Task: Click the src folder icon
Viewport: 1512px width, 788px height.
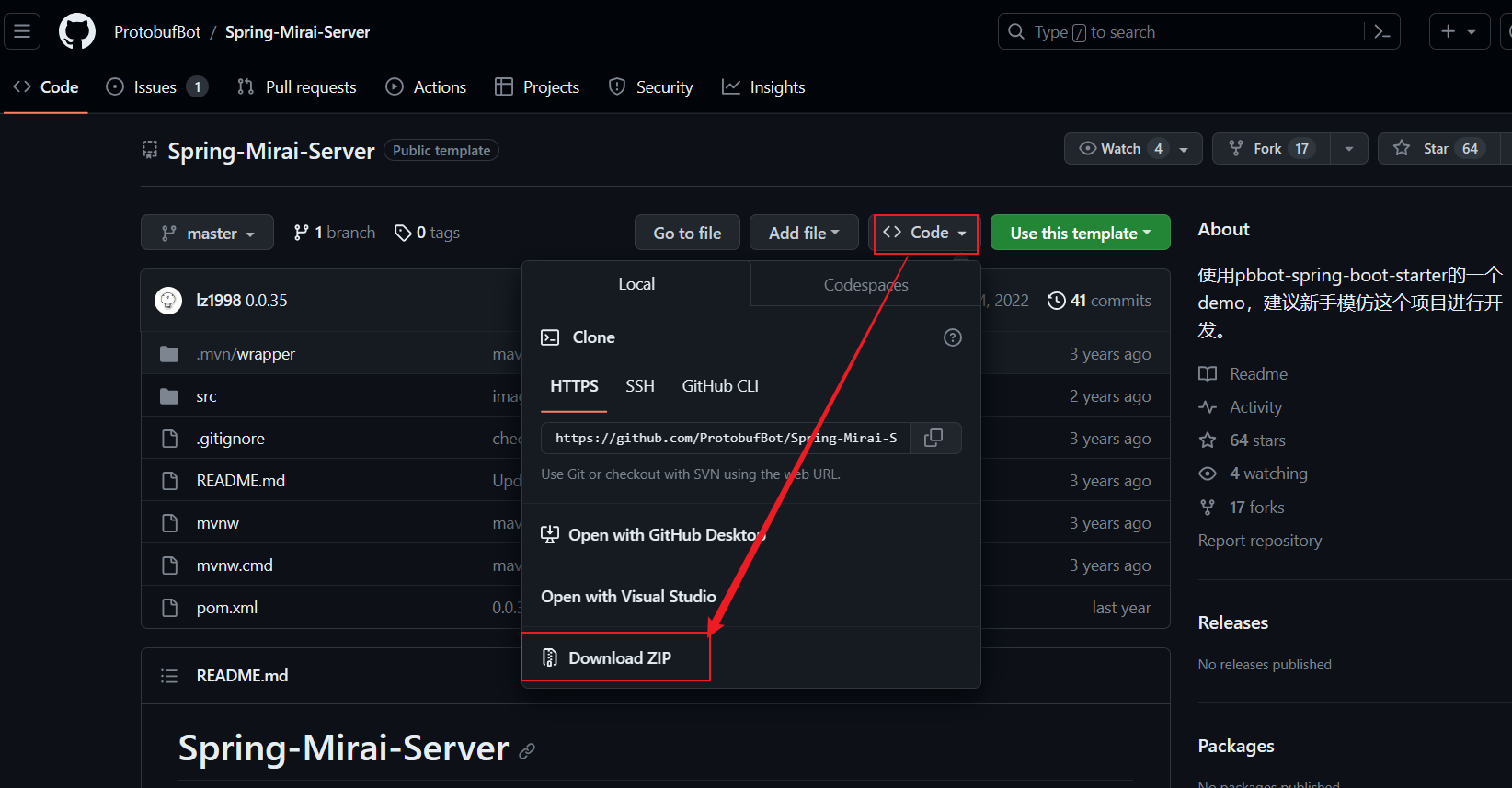Action: pyautogui.click(x=169, y=396)
